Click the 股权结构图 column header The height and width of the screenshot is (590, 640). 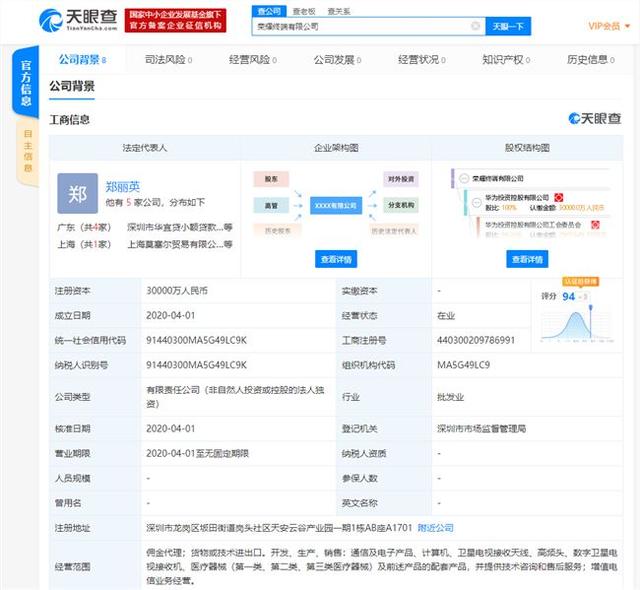click(x=527, y=148)
